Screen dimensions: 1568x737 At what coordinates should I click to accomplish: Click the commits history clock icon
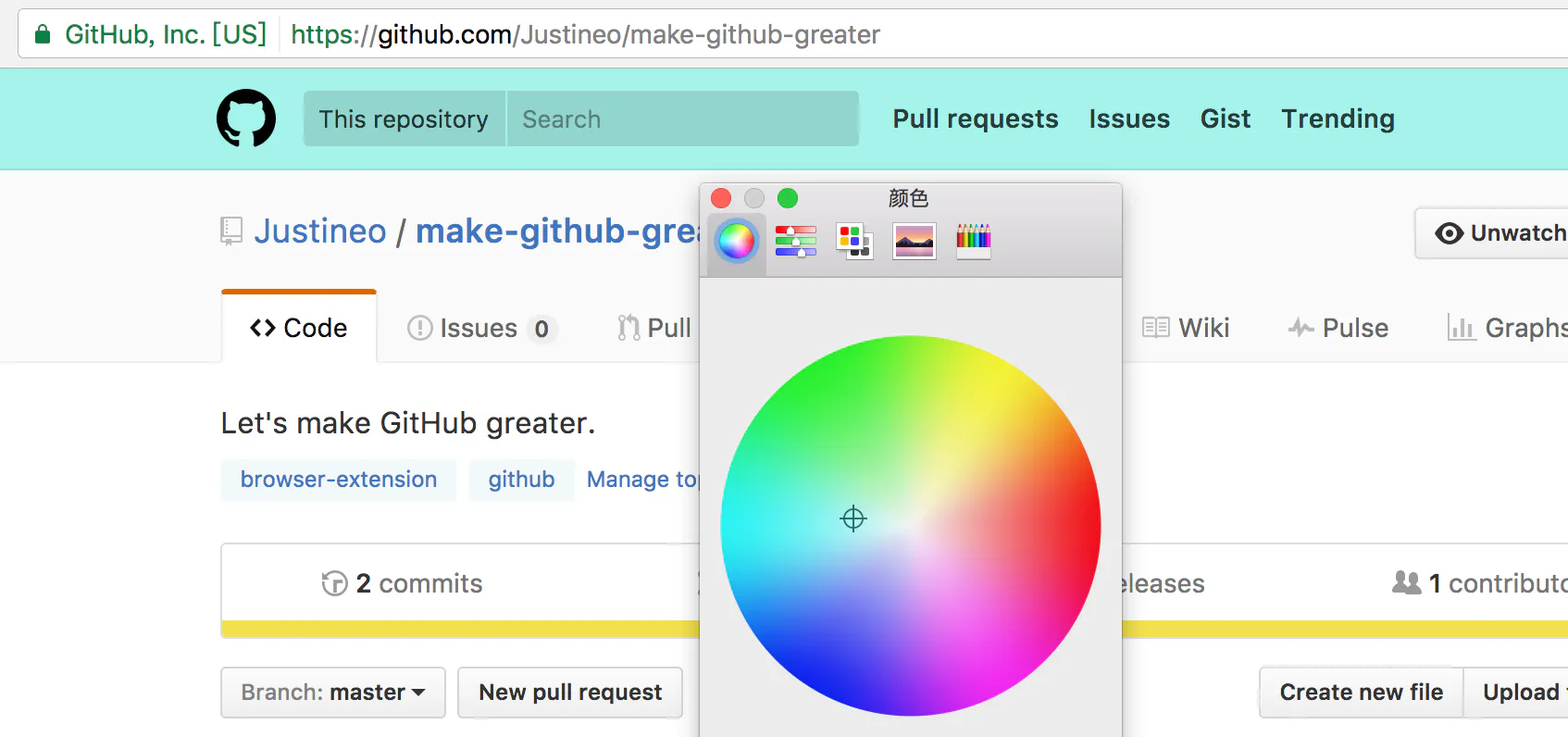[x=334, y=583]
